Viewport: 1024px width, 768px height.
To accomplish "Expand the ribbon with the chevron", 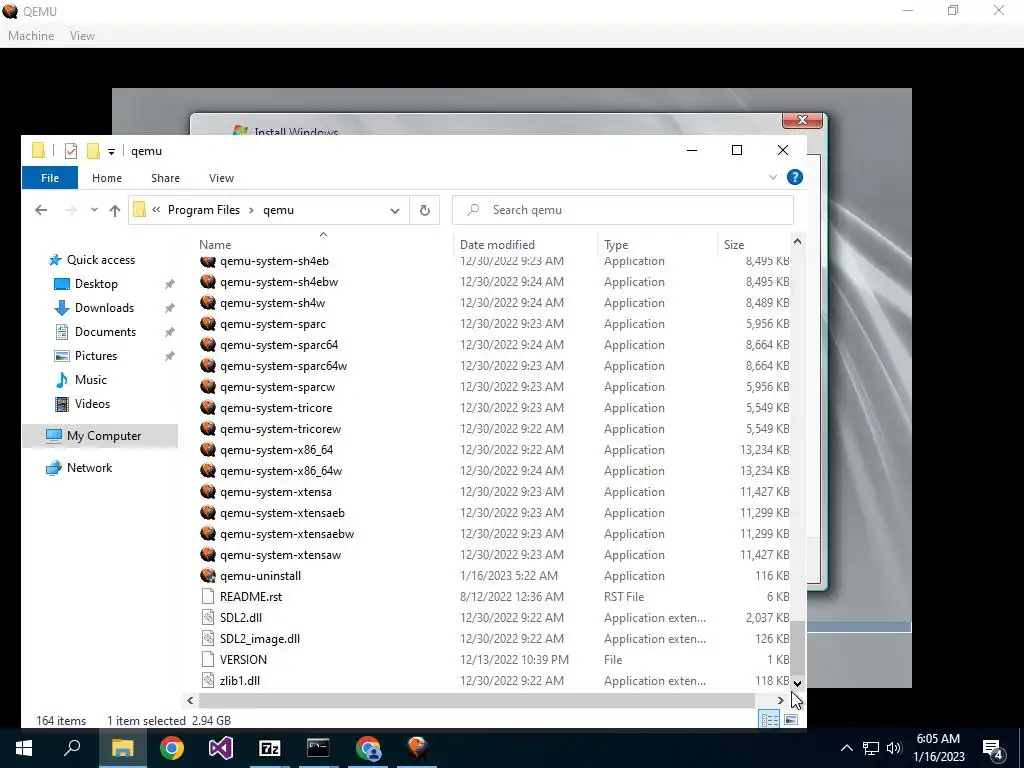I will click(x=773, y=177).
